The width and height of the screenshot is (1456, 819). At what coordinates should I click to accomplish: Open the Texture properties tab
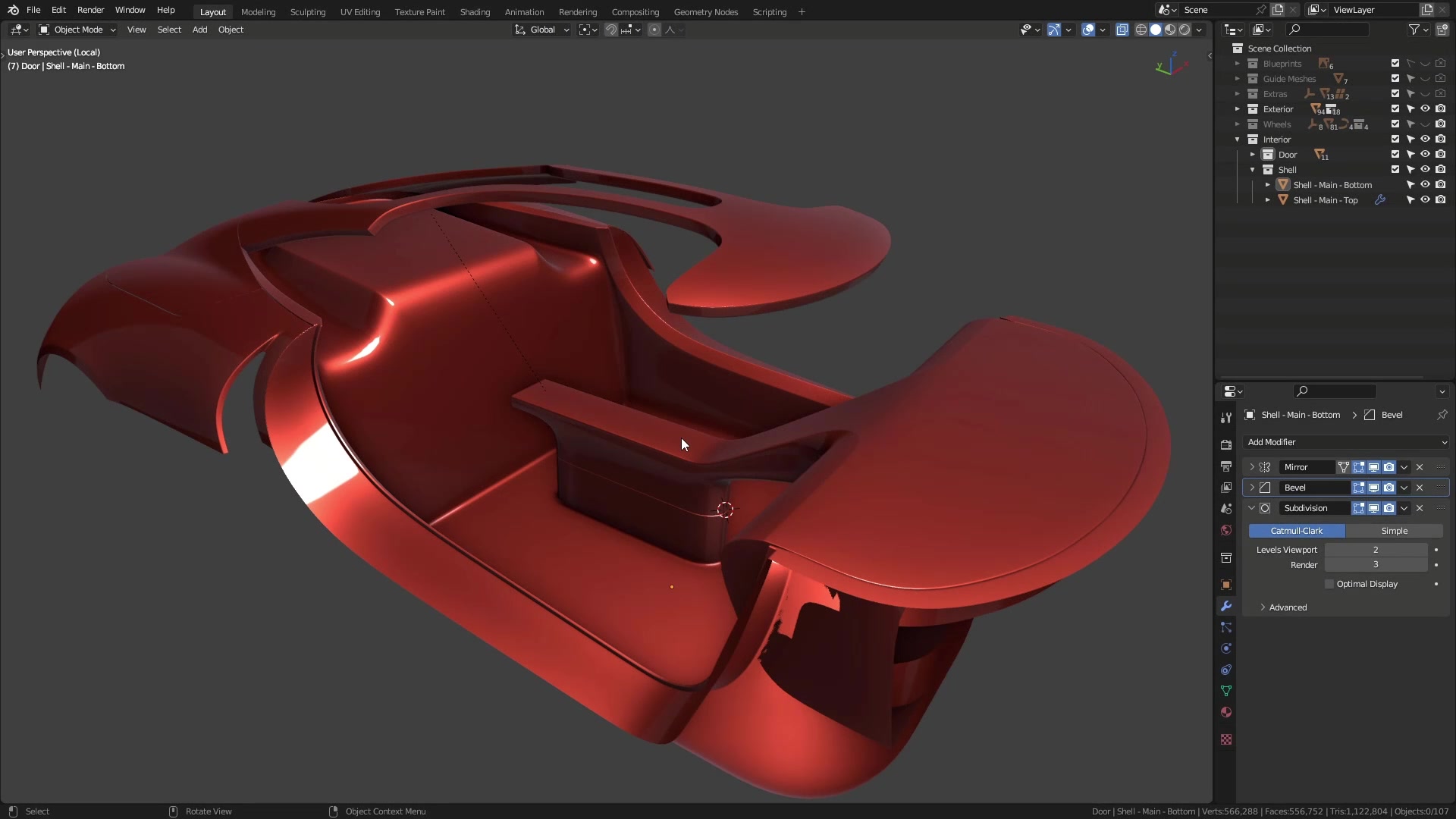point(1226,739)
